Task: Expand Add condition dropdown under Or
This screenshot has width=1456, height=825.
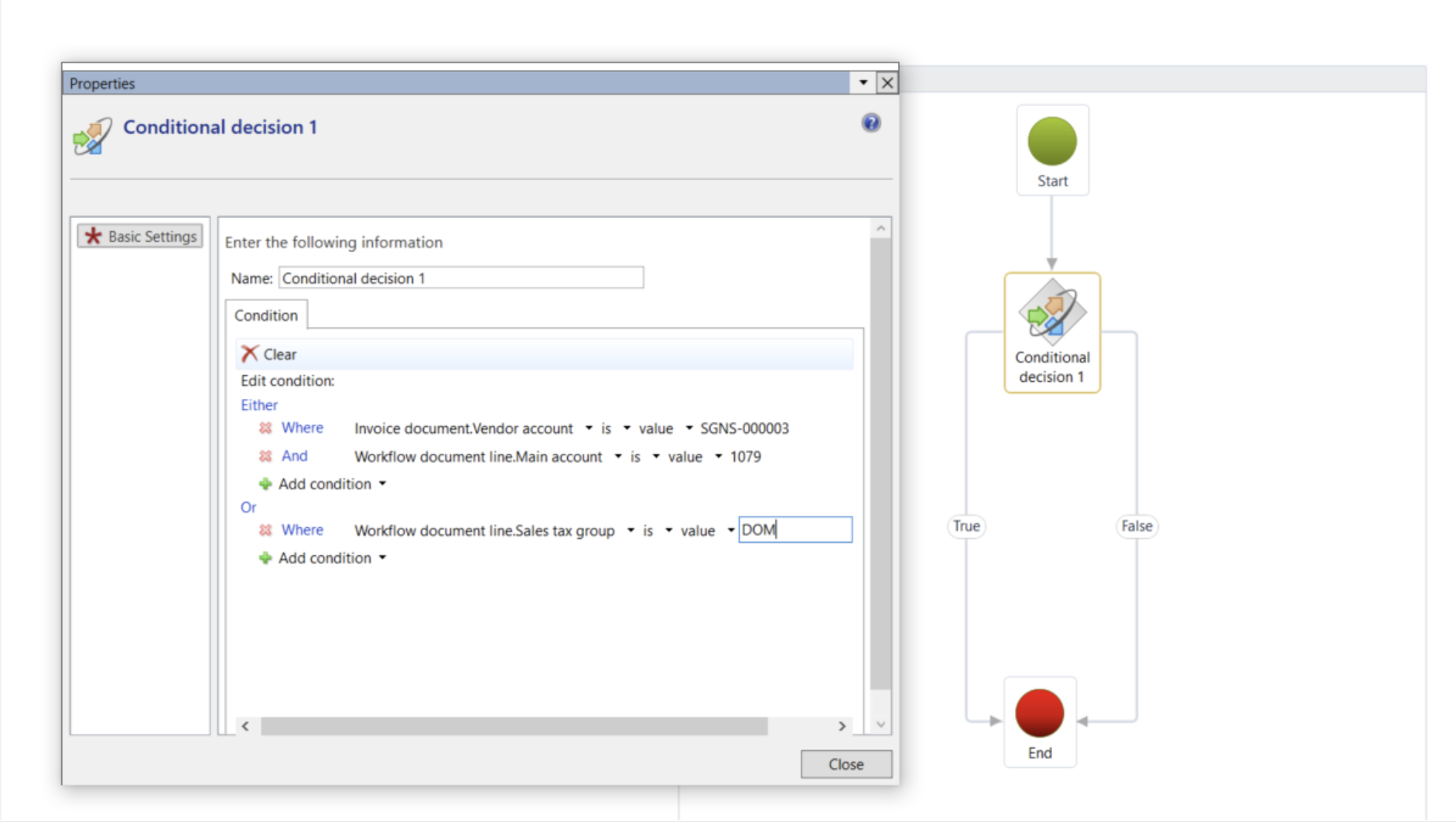Action: tap(382, 558)
